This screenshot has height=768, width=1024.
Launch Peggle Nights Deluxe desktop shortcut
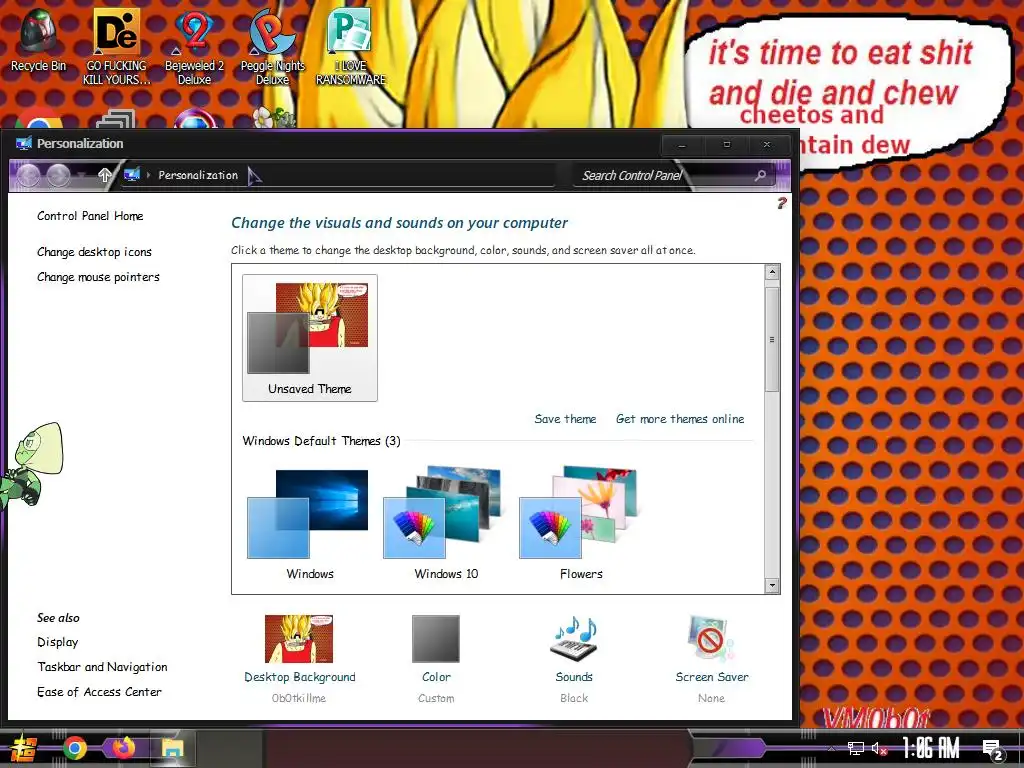[x=272, y=46]
